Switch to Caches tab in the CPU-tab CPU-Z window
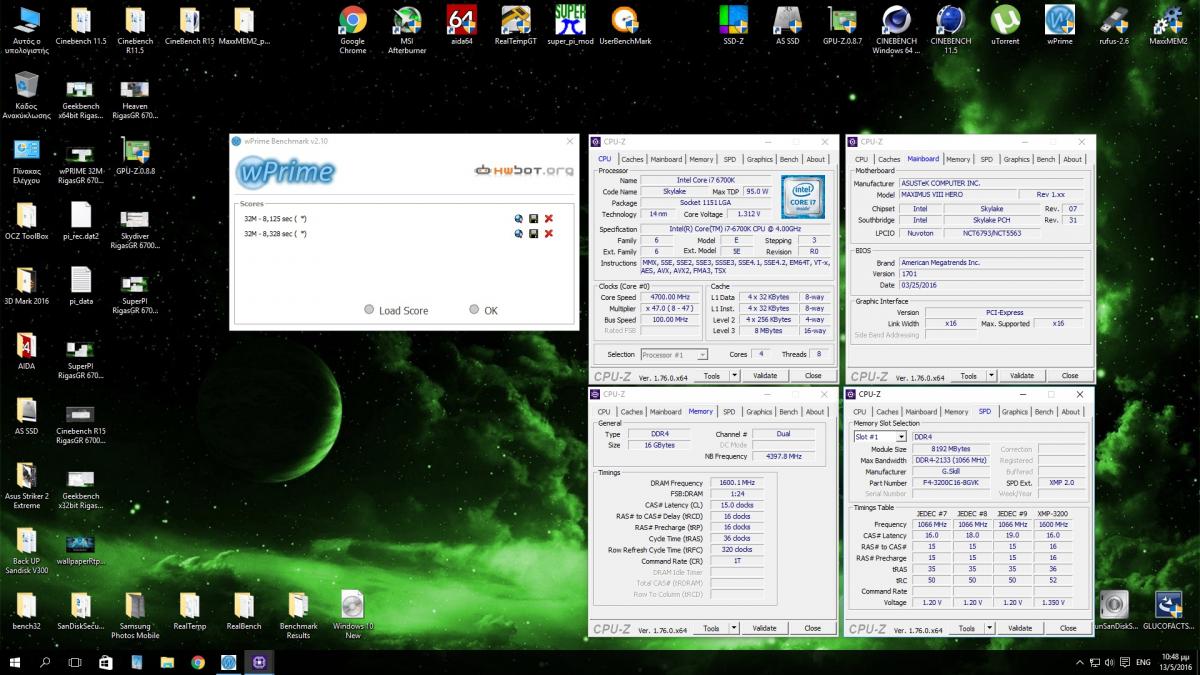Viewport: 1200px width, 675px height. [632, 159]
